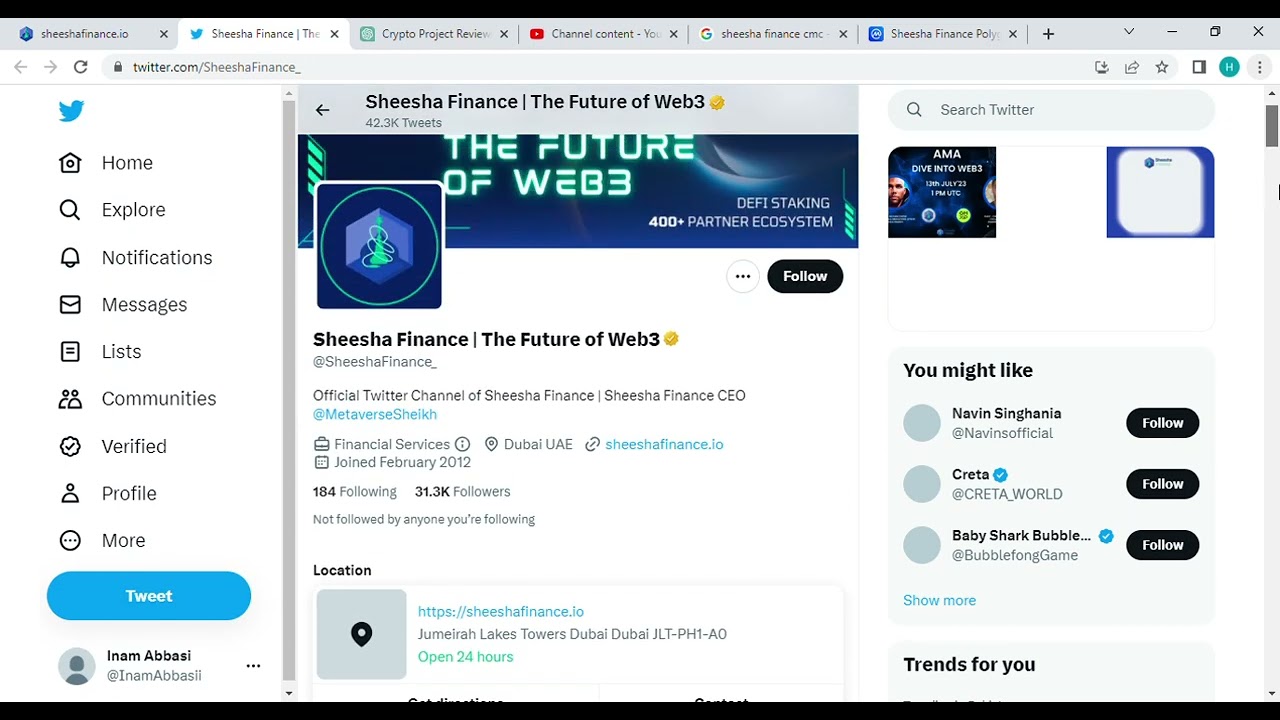This screenshot has width=1280, height=720.
Task: Click page vertical scrollbar thumb
Action: [1272, 125]
